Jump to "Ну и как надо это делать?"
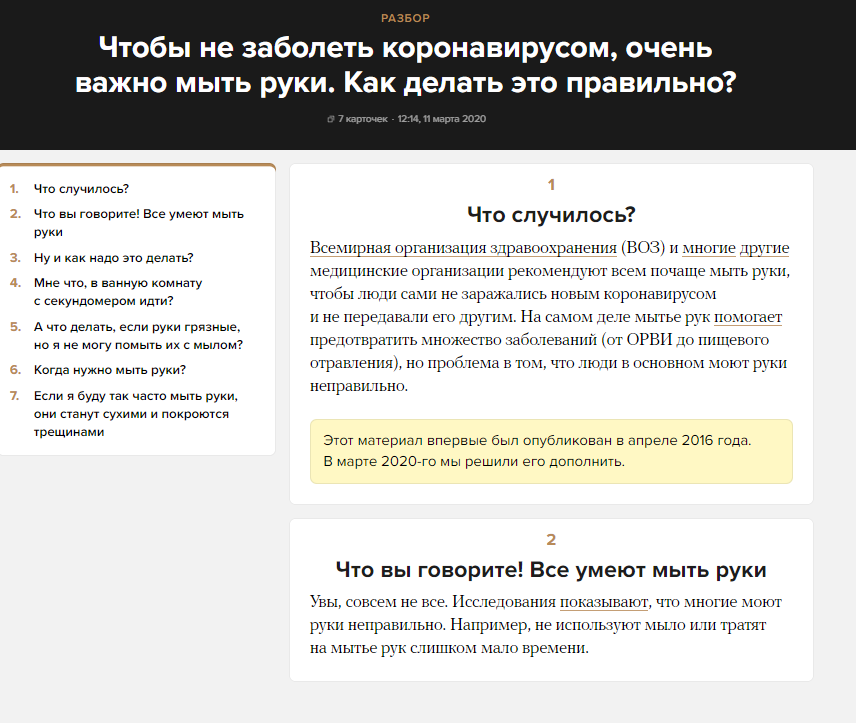The image size is (856, 723). click(x=114, y=256)
